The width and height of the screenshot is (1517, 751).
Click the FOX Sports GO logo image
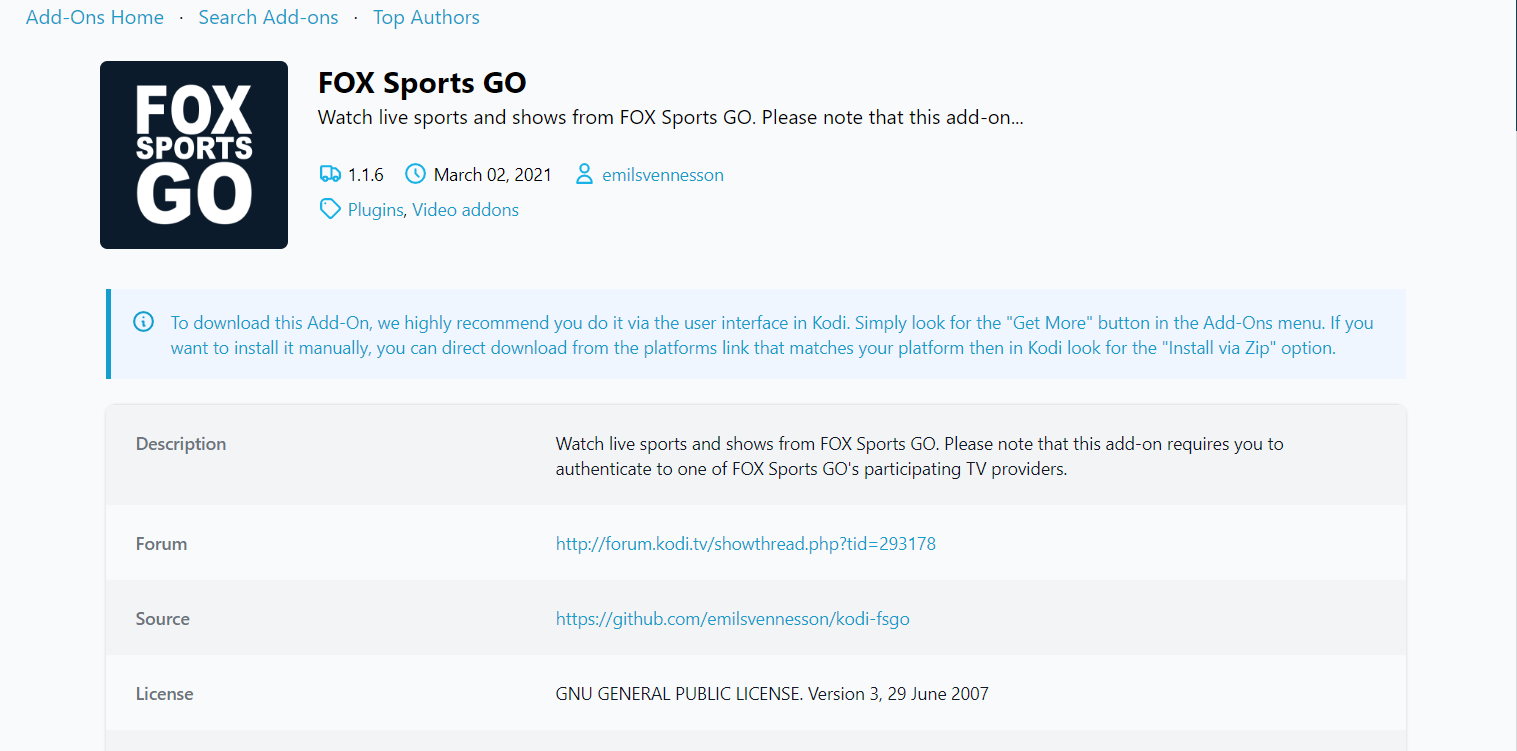tap(193, 154)
